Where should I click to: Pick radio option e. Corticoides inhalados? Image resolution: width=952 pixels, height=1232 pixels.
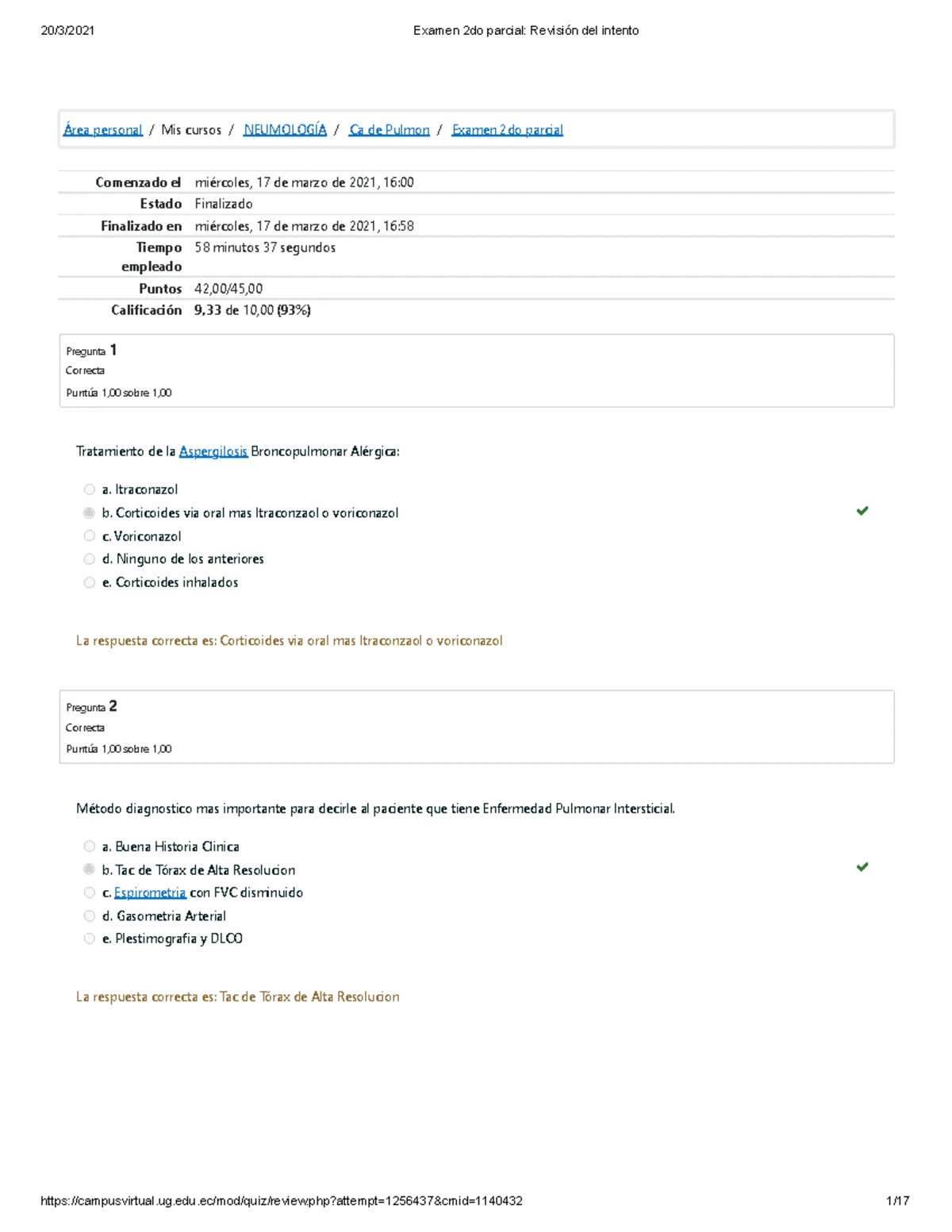pos(90,582)
